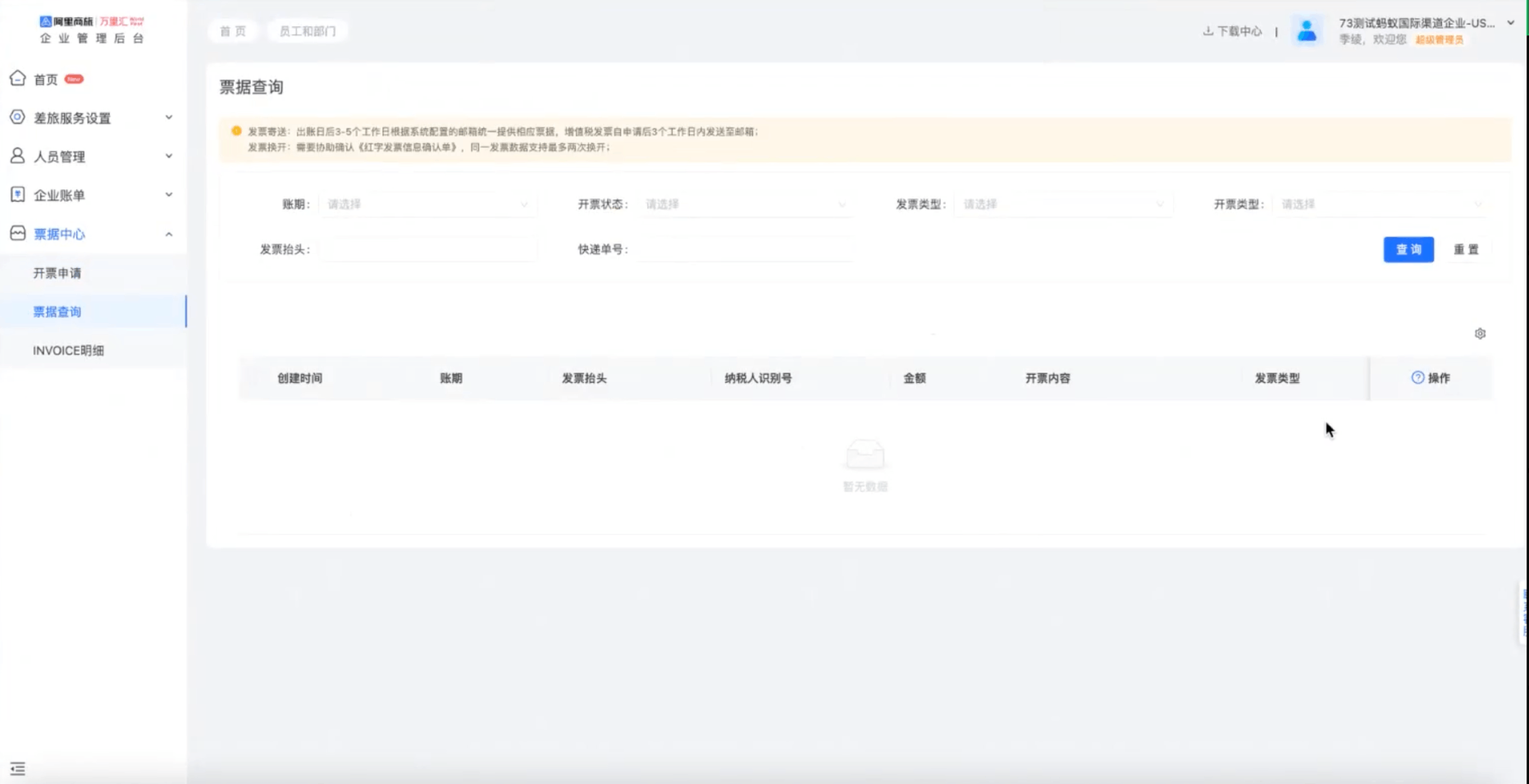1529x784 pixels.
Task: Click the download icon beside 下载中心
Action: point(1207,31)
